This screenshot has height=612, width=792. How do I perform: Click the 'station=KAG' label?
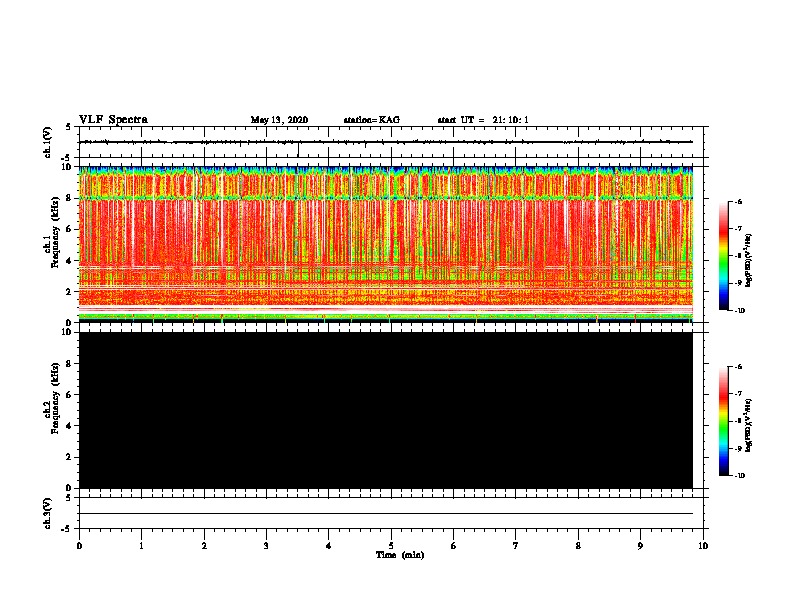point(371,120)
